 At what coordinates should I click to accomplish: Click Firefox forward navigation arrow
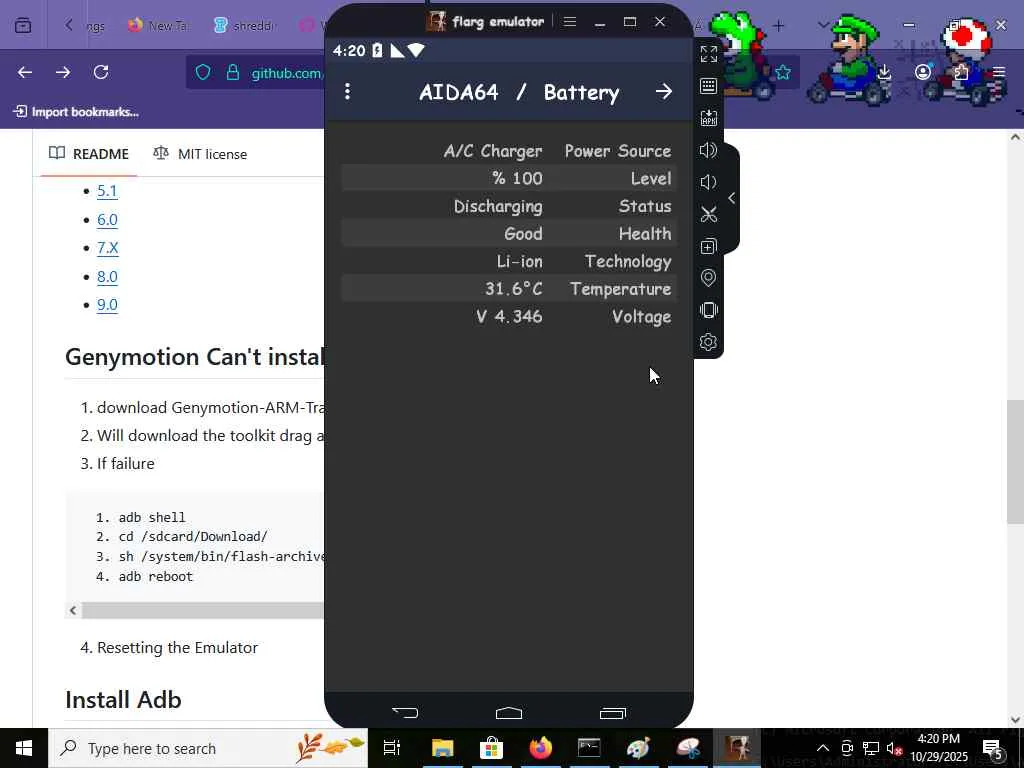pyautogui.click(x=63, y=72)
